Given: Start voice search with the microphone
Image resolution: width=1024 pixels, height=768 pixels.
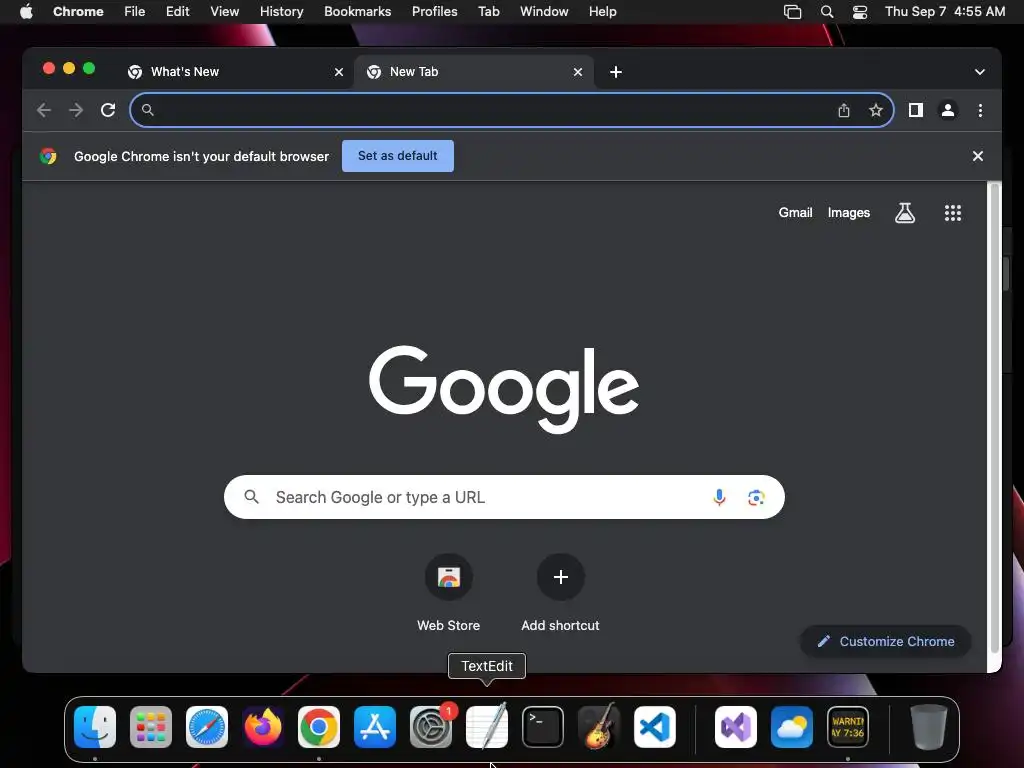Looking at the screenshot, I should 719,498.
